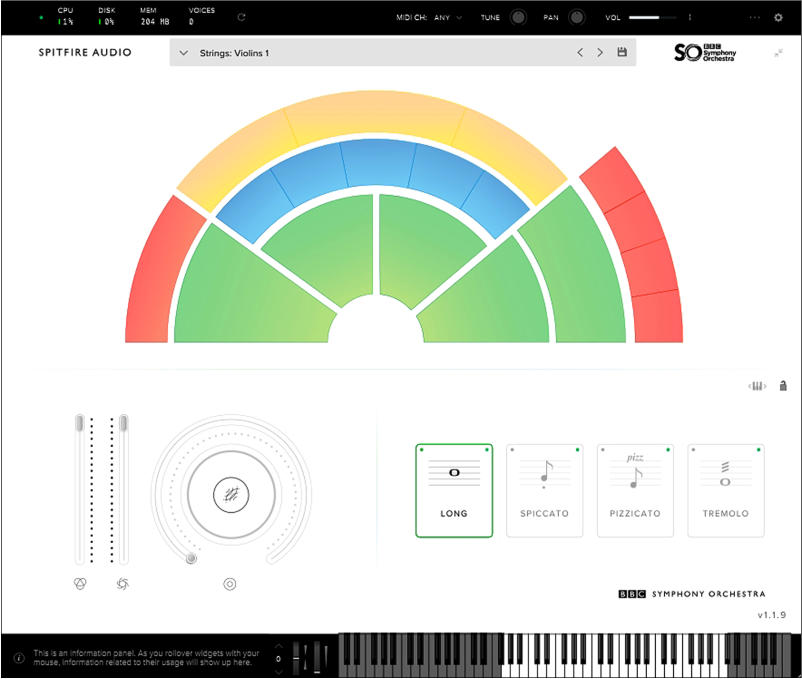Select the Spiccato articulation
The width and height of the screenshot is (802, 679).
[x=544, y=491]
